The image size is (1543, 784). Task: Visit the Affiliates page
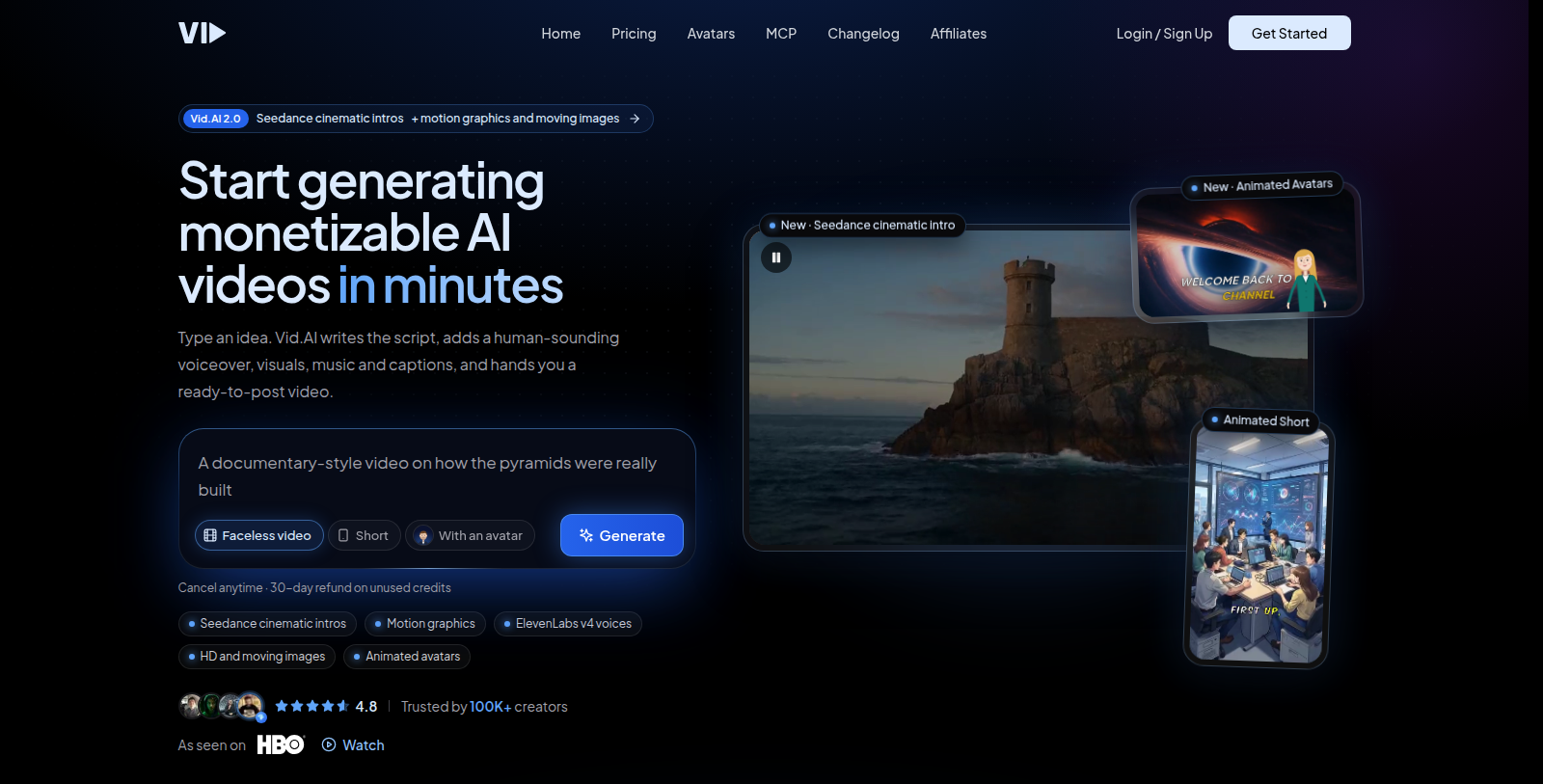coord(959,34)
